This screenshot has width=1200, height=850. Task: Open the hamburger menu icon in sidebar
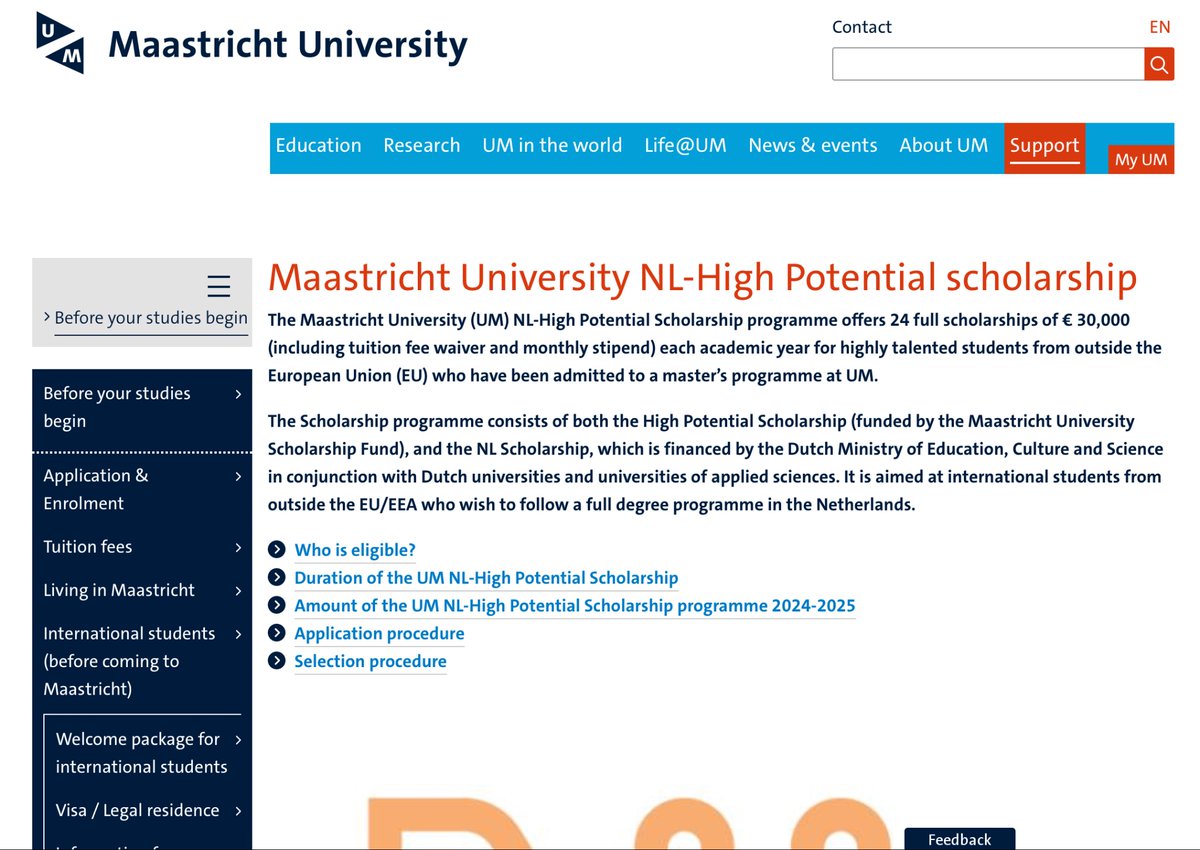coord(219,286)
